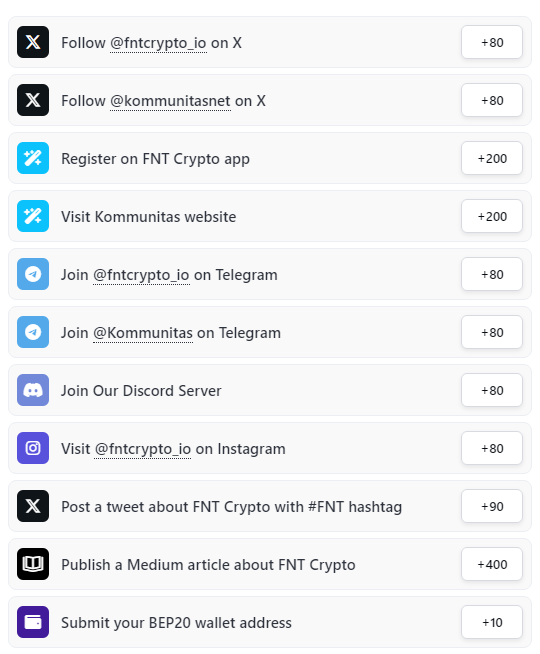Click the magic wand icon for Visit Kommunitas website
This screenshot has width=540, height=654.
pos(33,216)
